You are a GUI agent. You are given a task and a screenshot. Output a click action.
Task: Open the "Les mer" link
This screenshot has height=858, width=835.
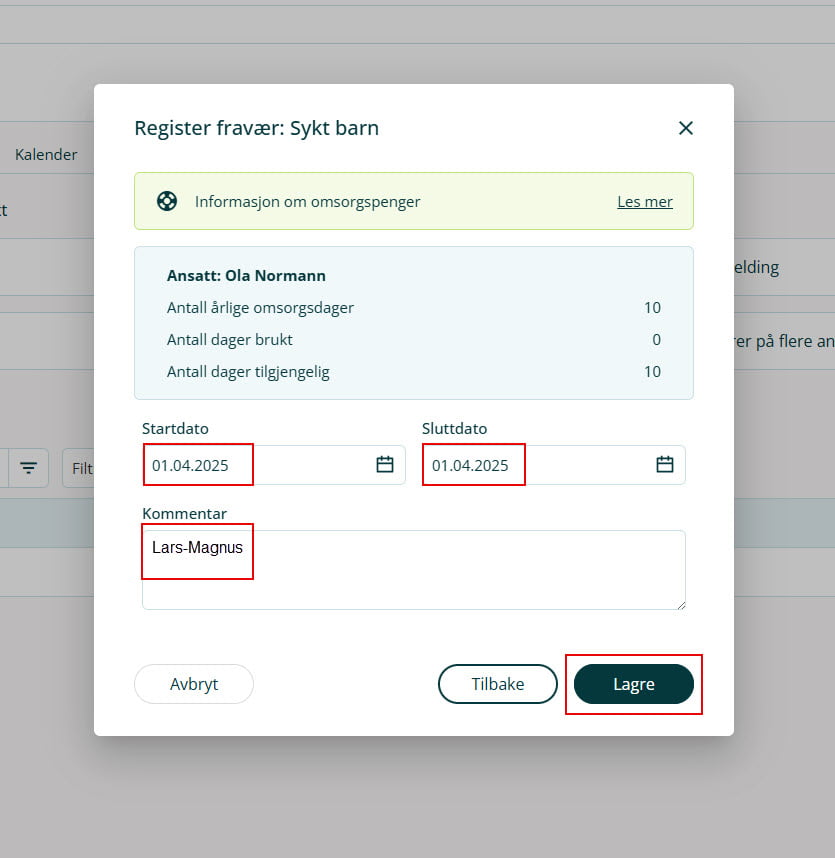(645, 201)
